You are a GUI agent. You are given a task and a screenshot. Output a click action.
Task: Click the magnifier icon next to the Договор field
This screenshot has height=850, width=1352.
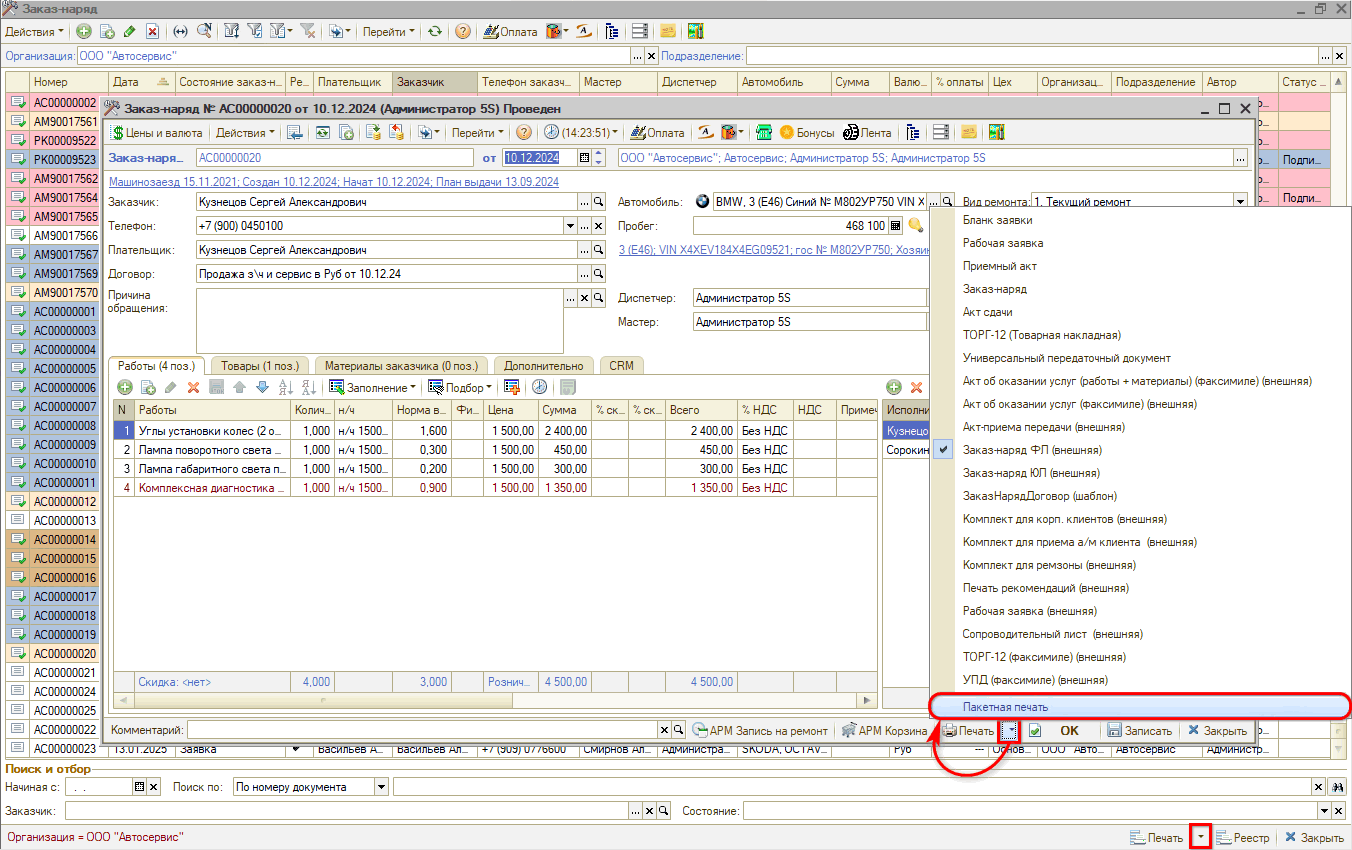pyautogui.click(x=599, y=274)
